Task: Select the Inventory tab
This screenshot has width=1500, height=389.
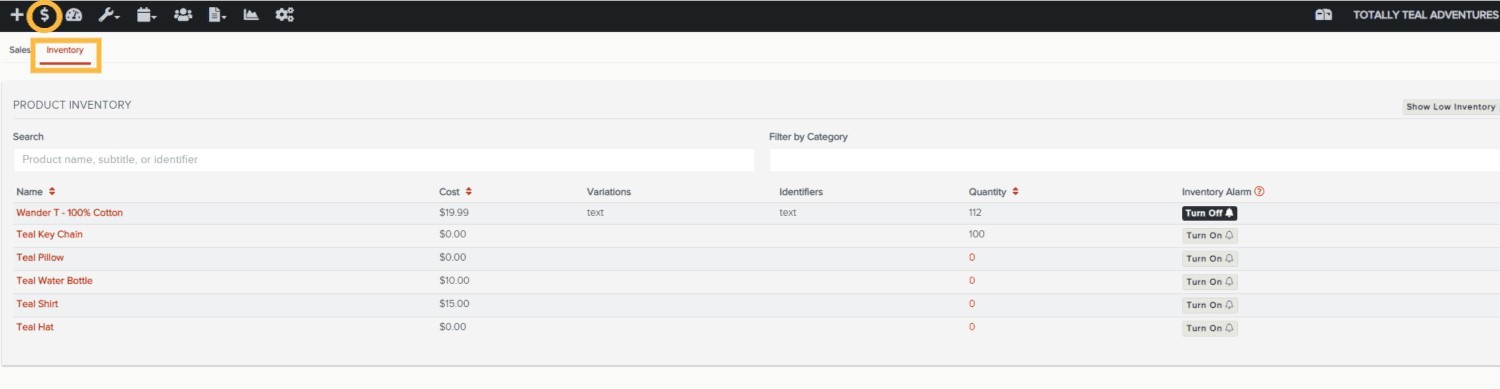Action: (x=65, y=50)
